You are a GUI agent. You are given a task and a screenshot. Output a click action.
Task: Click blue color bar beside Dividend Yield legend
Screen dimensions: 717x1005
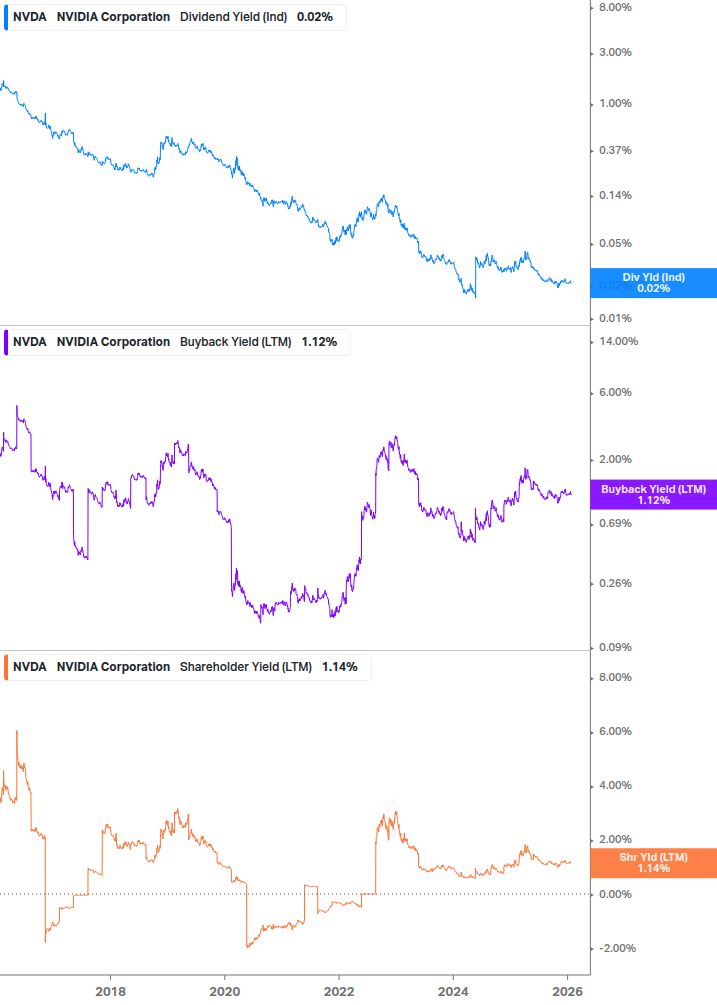click(x=6, y=17)
